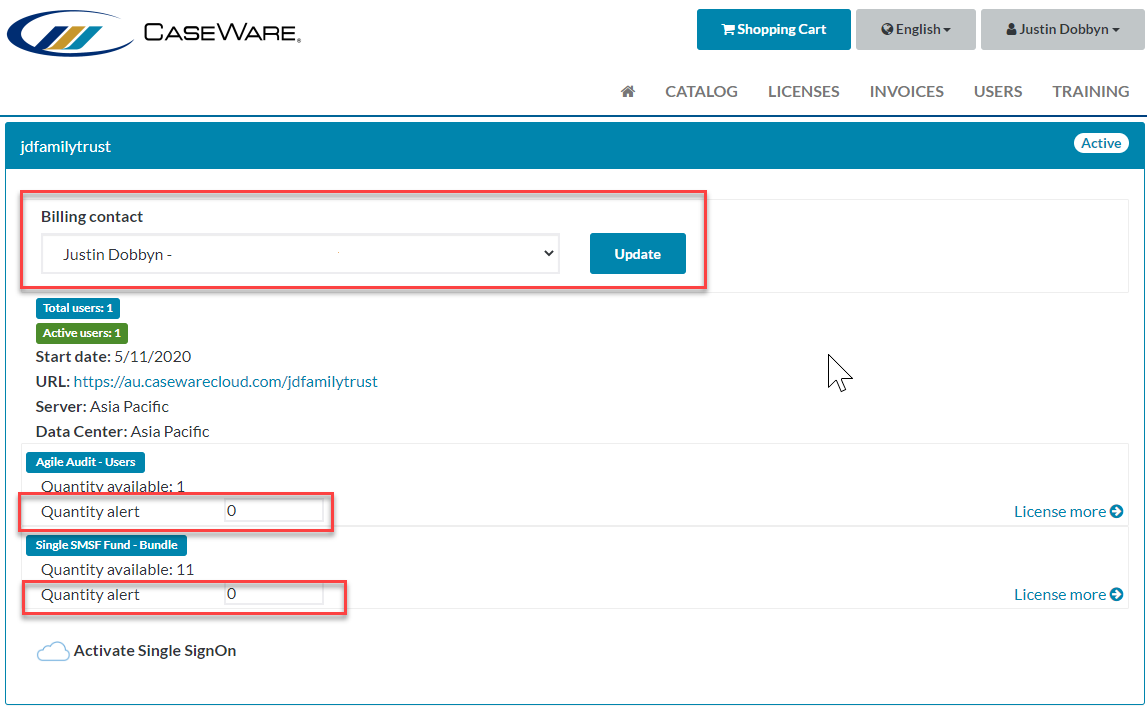Click the jdfamilytrust header title
1147x710 pixels.
[x=66, y=146]
